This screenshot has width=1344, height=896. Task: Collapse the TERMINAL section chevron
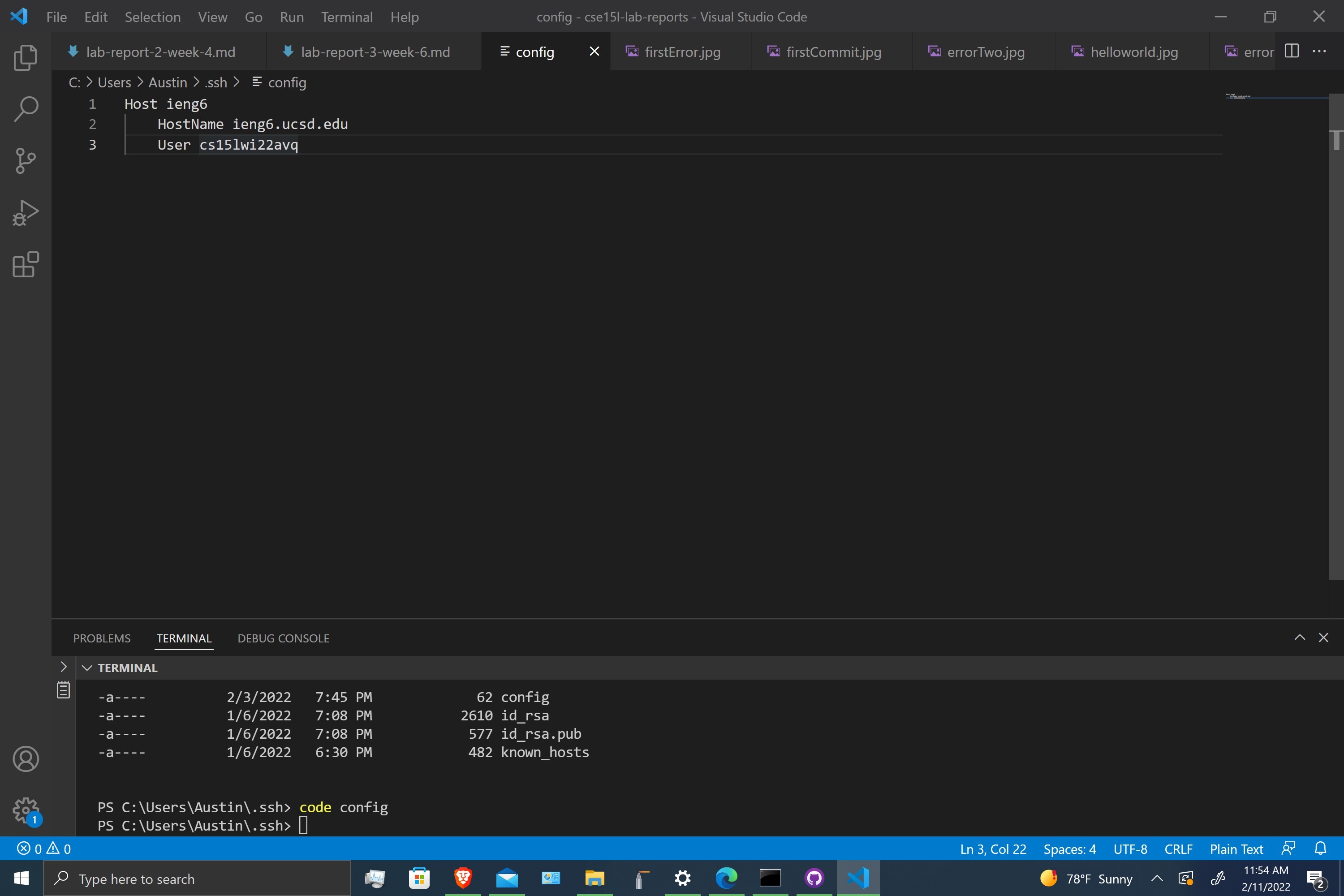(x=87, y=668)
